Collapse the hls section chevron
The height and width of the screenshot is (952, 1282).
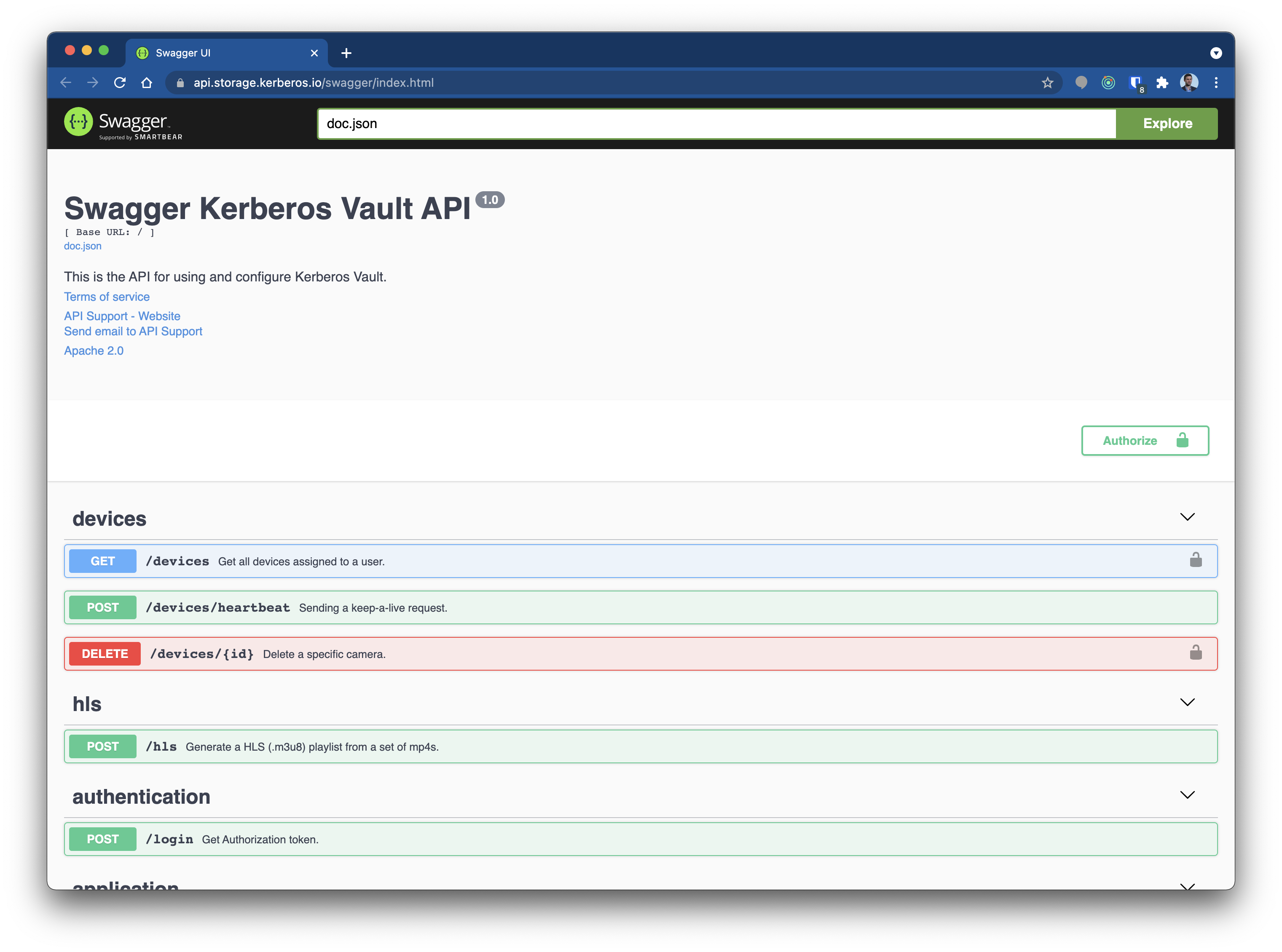pos(1188,702)
